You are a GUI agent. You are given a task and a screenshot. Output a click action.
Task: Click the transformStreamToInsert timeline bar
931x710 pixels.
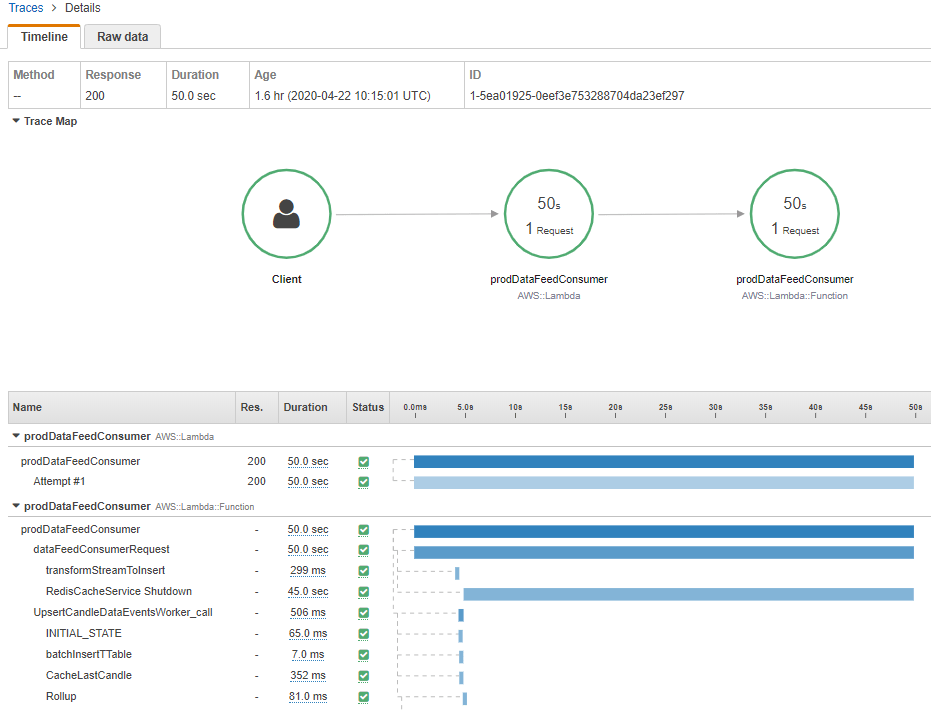(457, 573)
